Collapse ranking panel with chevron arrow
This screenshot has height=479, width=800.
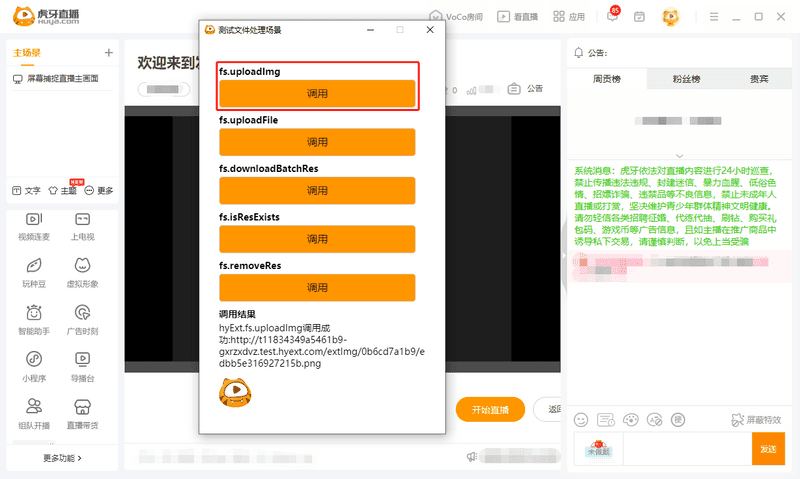pyautogui.click(x=679, y=156)
